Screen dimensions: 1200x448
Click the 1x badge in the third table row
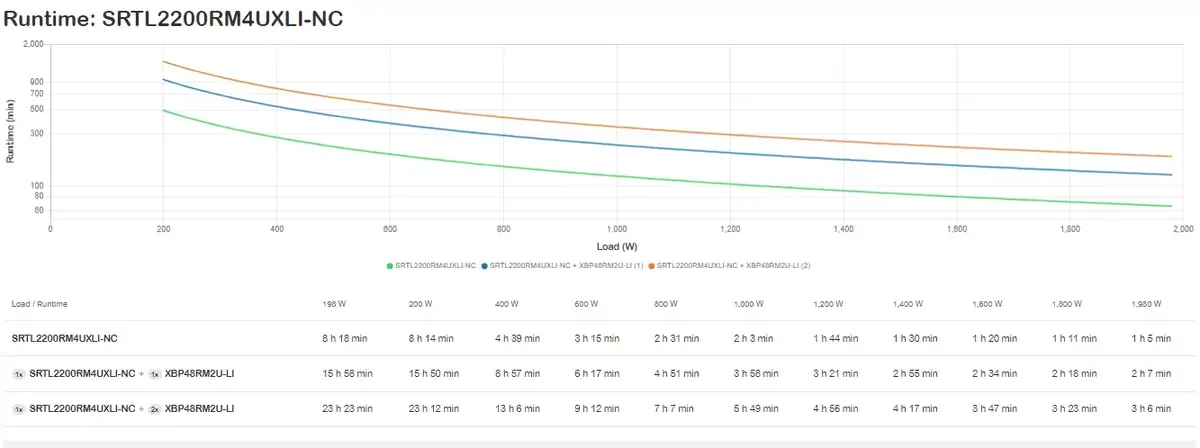[19, 409]
